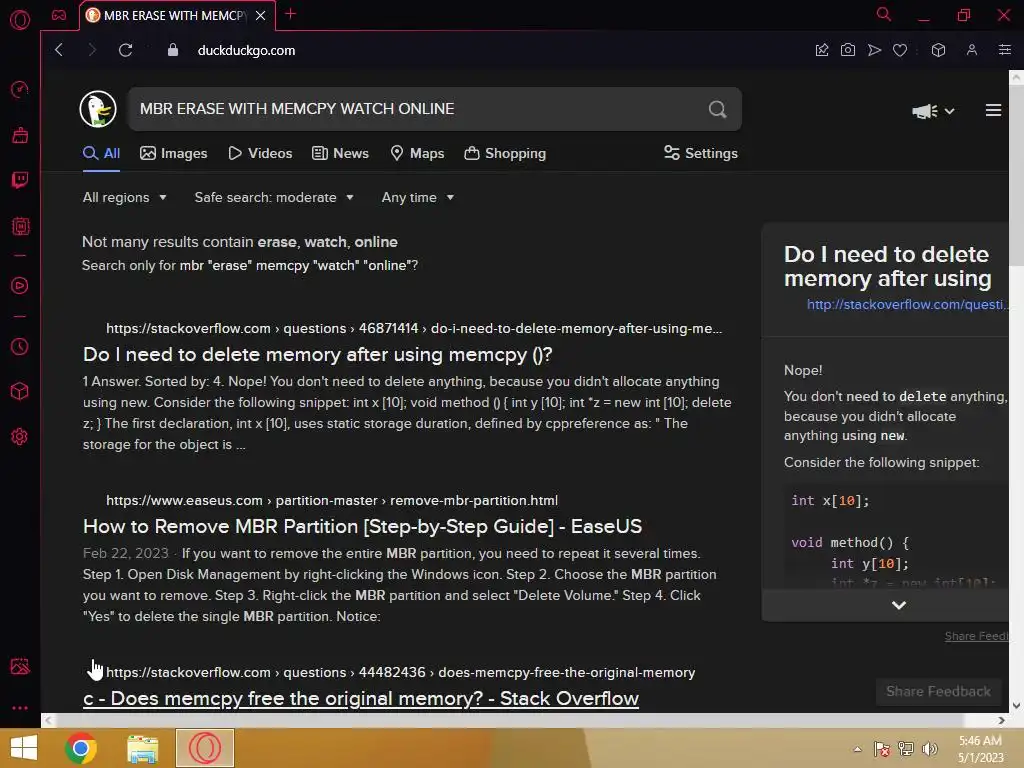Viewport: 1024px width, 768px height.
Task: Submit search with the magnifier button
Action: pyautogui.click(x=717, y=109)
